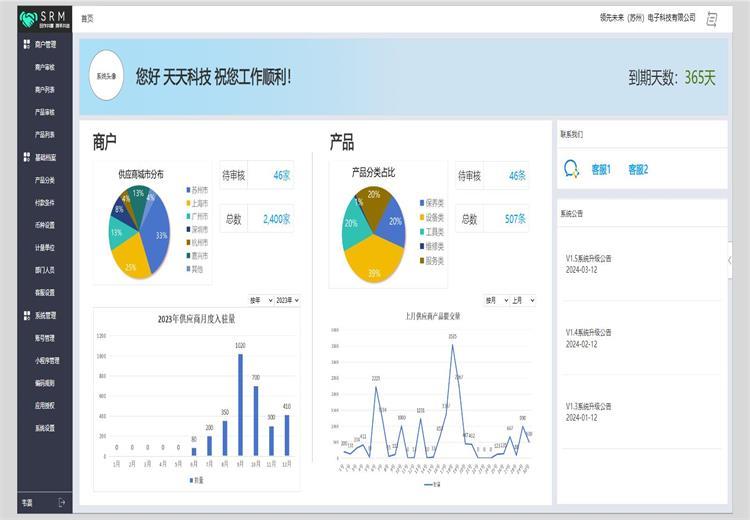
Task: Click 上海市 legend color square
Action: (x=188, y=203)
